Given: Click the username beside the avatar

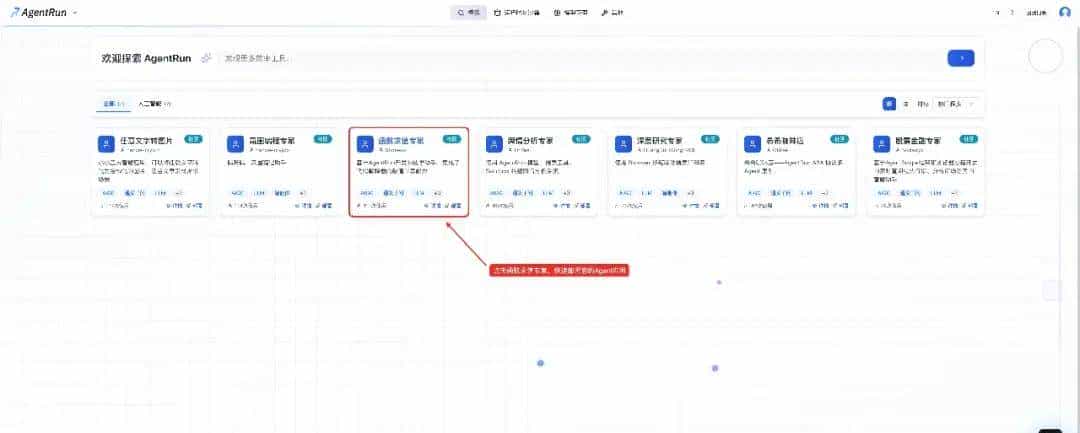Looking at the screenshot, I should click(x=1037, y=12).
